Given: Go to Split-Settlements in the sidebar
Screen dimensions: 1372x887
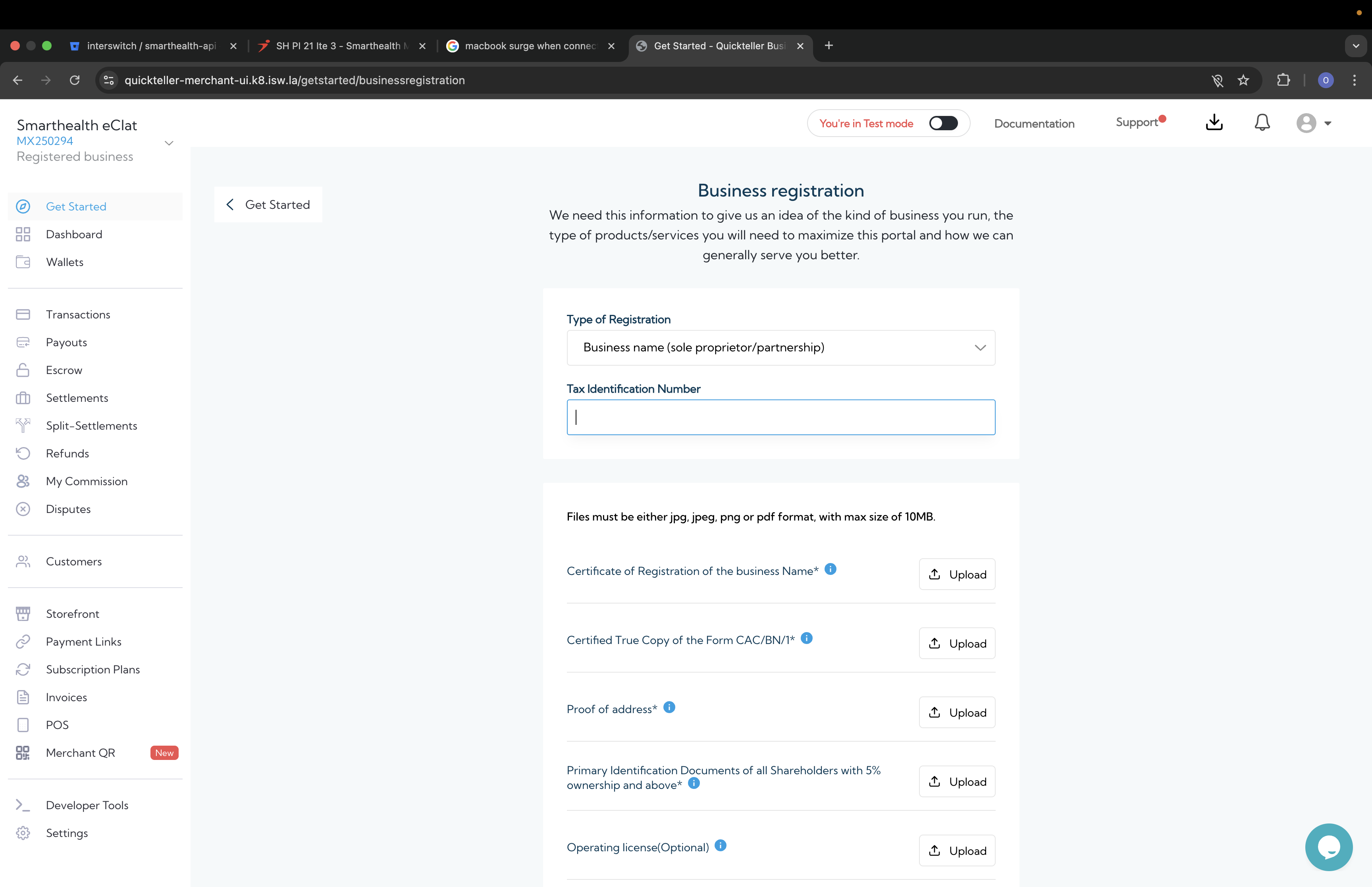Looking at the screenshot, I should point(92,426).
